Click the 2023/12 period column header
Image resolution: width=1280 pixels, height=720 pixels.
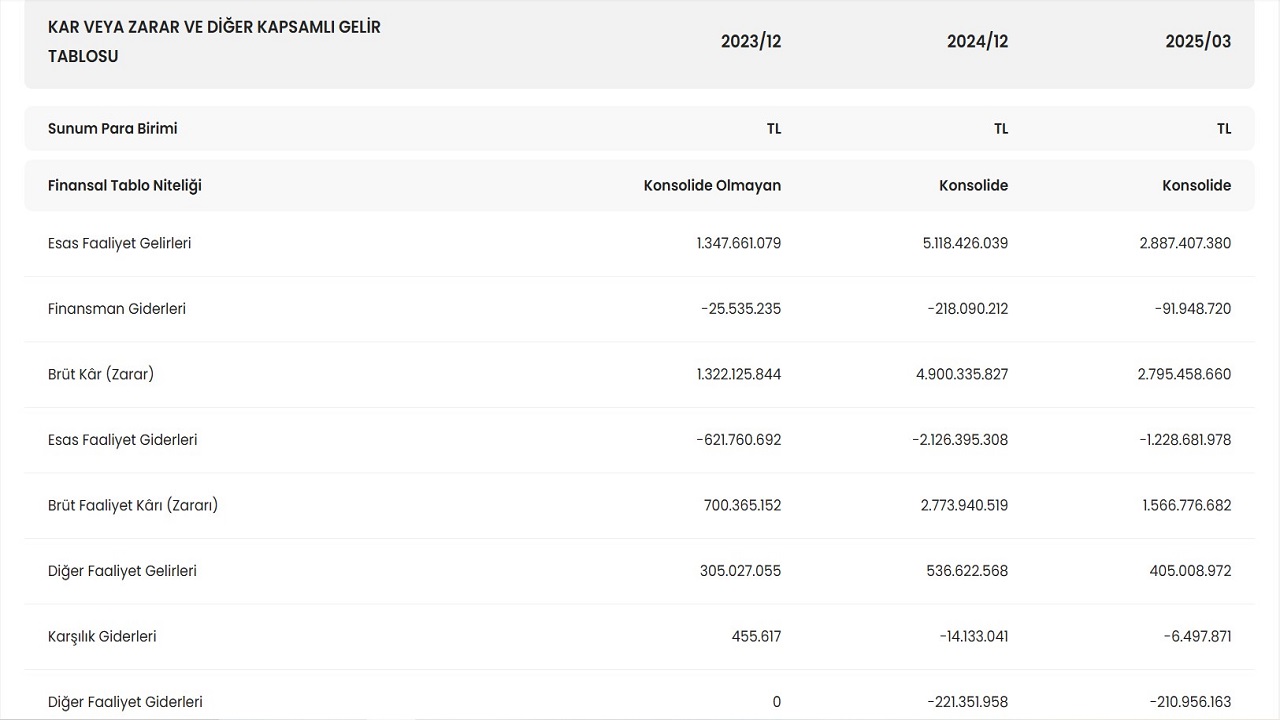[x=750, y=41]
